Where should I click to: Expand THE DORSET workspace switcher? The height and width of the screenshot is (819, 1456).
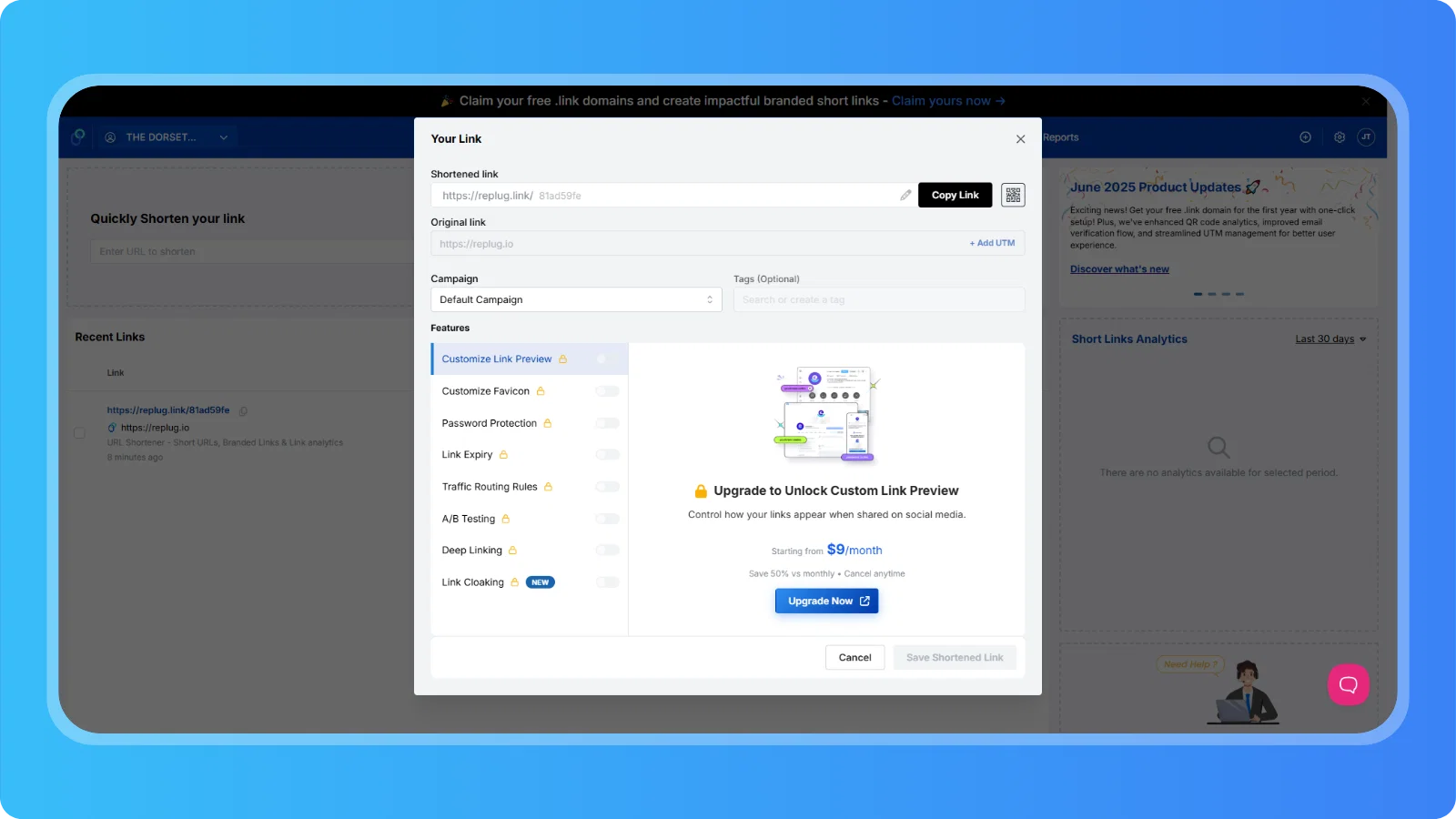click(167, 137)
